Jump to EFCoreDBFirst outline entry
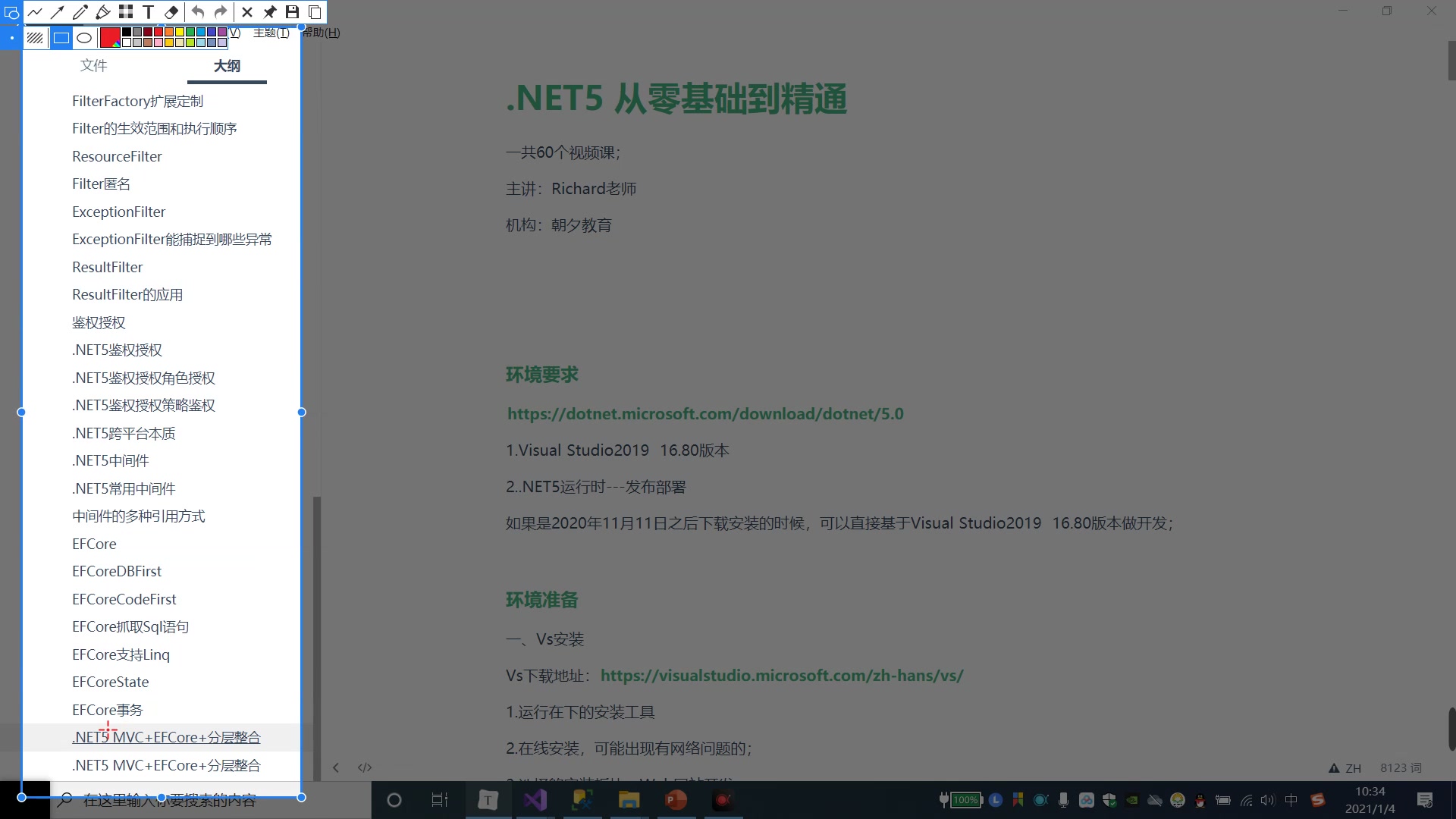The height and width of the screenshot is (819, 1456). 117,571
